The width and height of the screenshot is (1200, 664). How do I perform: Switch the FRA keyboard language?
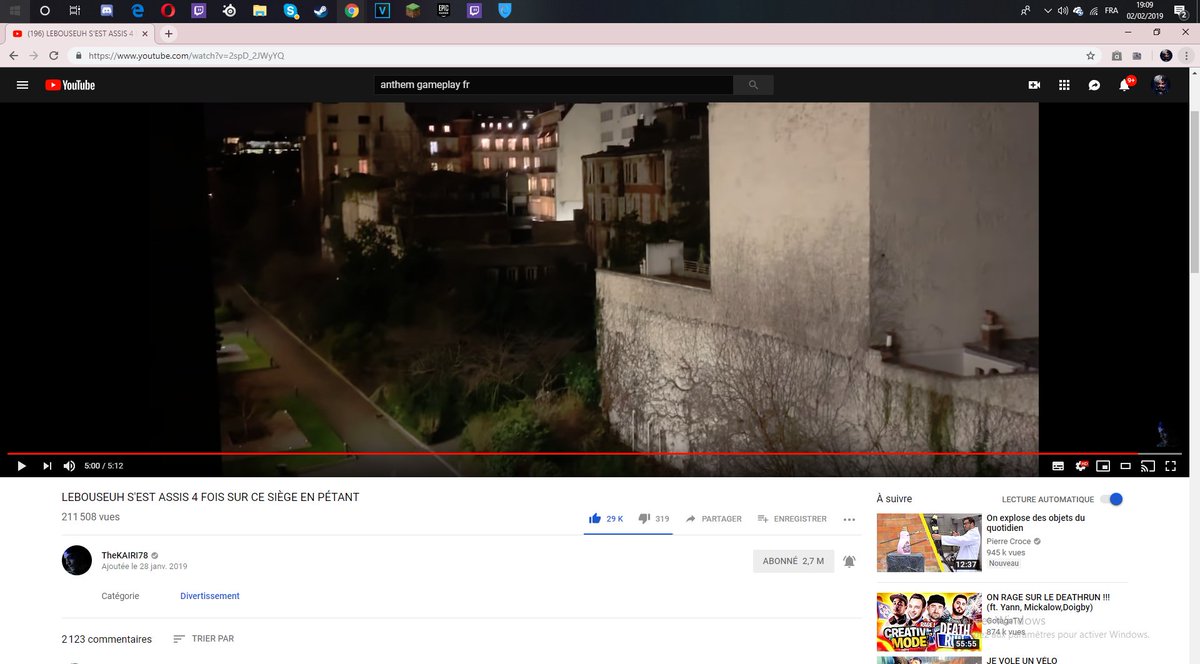click(1112, 10)
